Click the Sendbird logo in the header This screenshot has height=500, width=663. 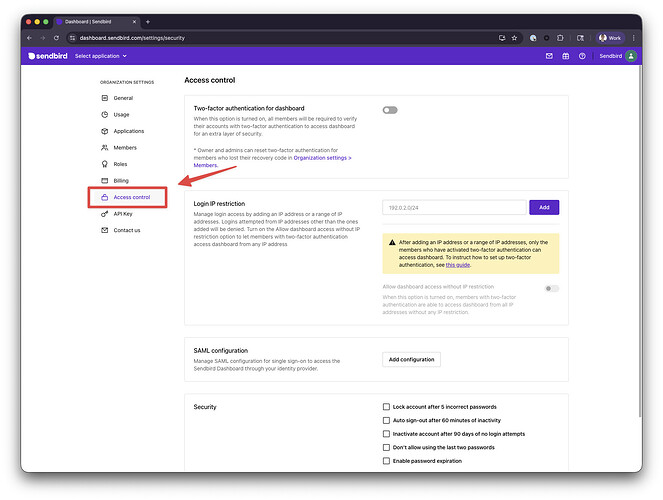click(48, 56)
